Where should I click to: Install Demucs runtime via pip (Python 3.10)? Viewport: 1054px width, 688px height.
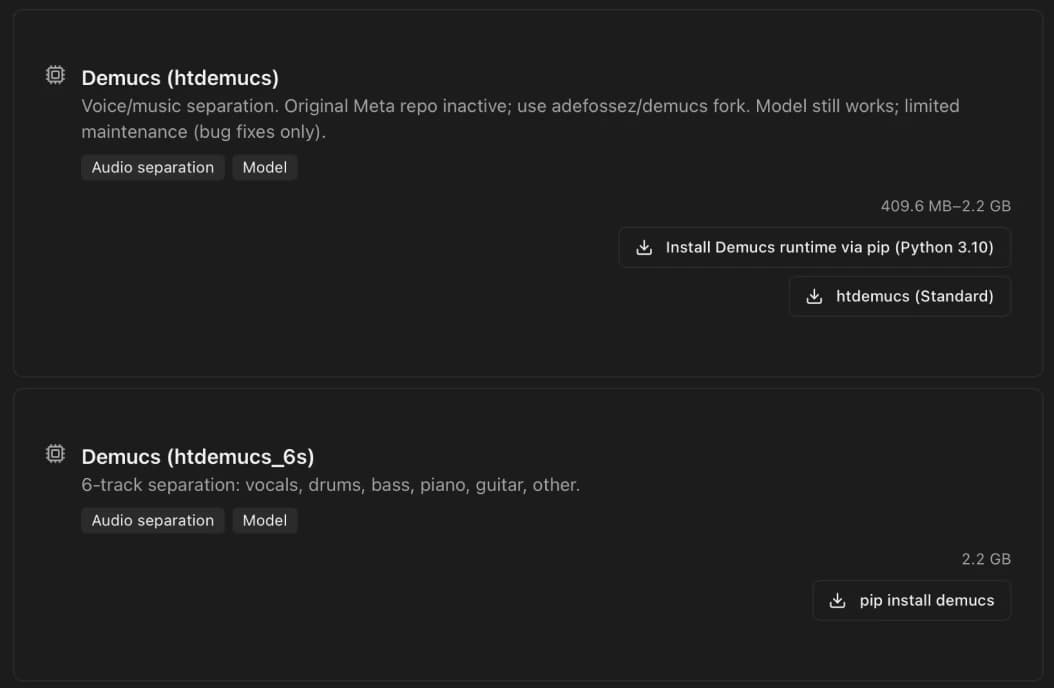tap(815, 247)
